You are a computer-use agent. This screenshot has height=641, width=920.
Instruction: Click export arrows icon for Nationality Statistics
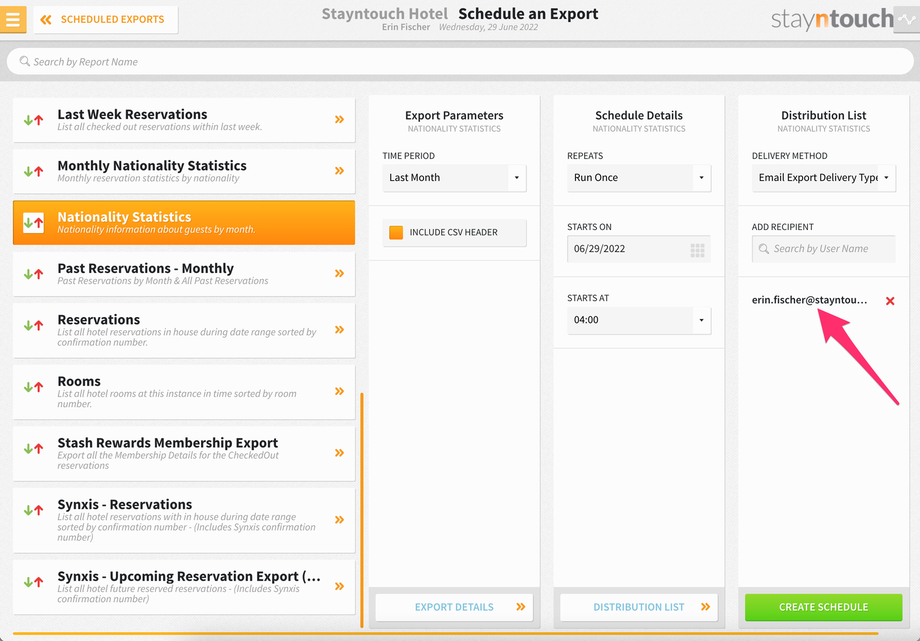33,222
